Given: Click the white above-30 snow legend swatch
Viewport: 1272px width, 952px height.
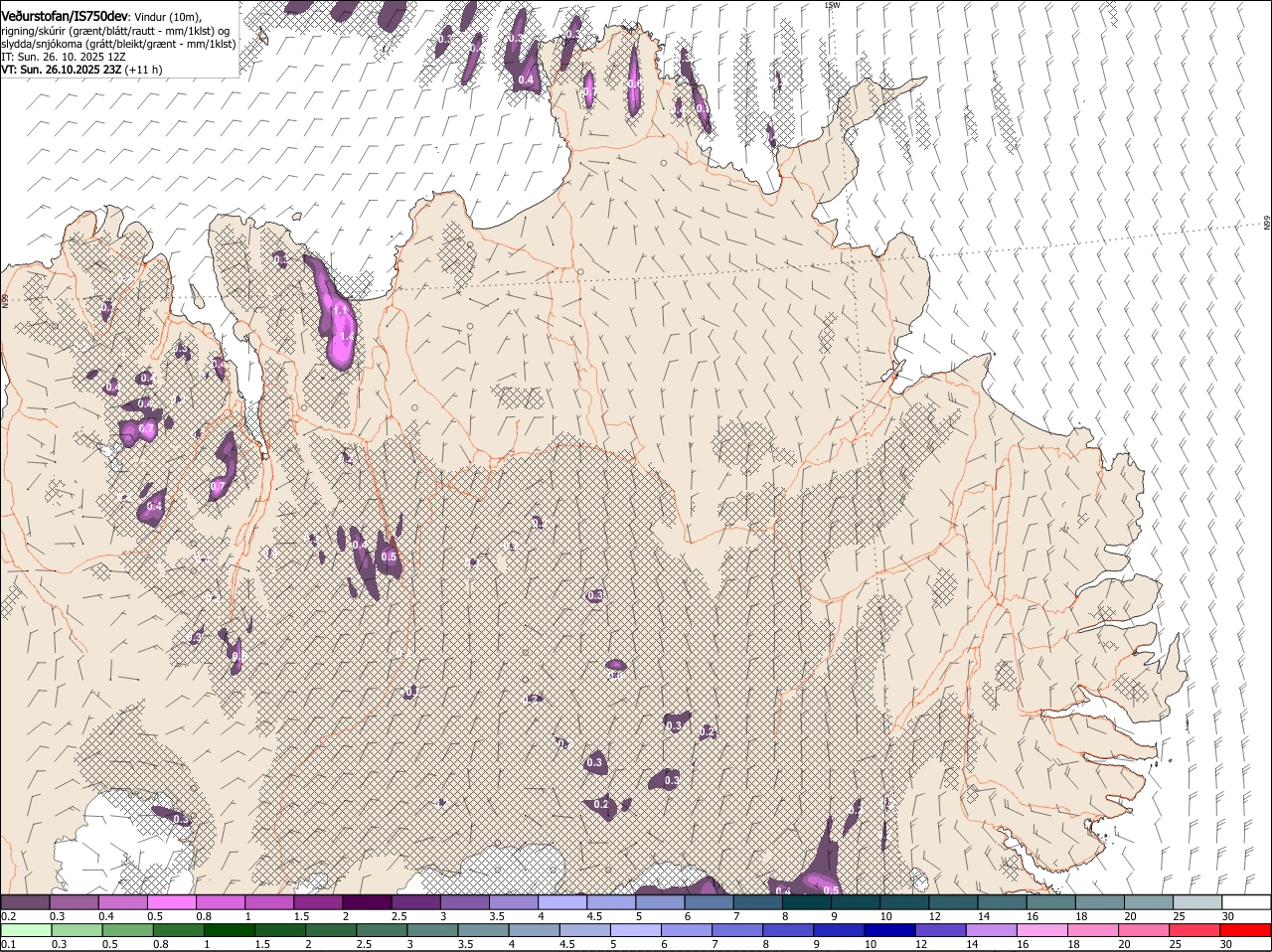Looking at the screenshot, I should (x=1246, y=901).
